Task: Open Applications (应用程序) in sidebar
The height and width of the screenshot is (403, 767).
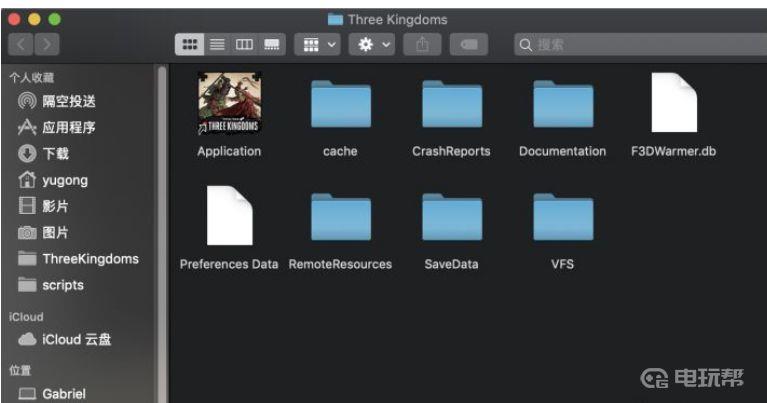Action: coord(57,128)
